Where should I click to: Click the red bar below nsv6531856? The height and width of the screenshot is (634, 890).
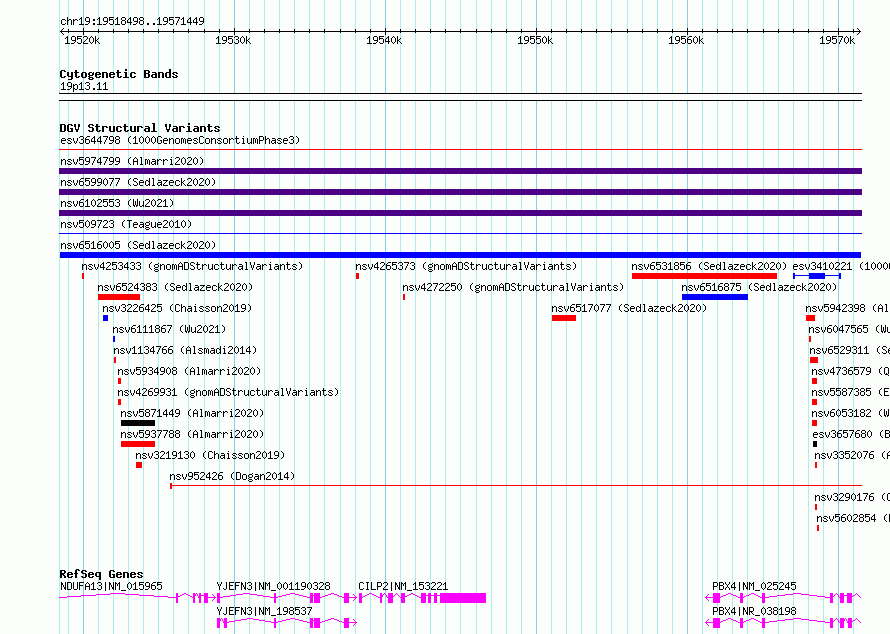(x=704, y=276)
